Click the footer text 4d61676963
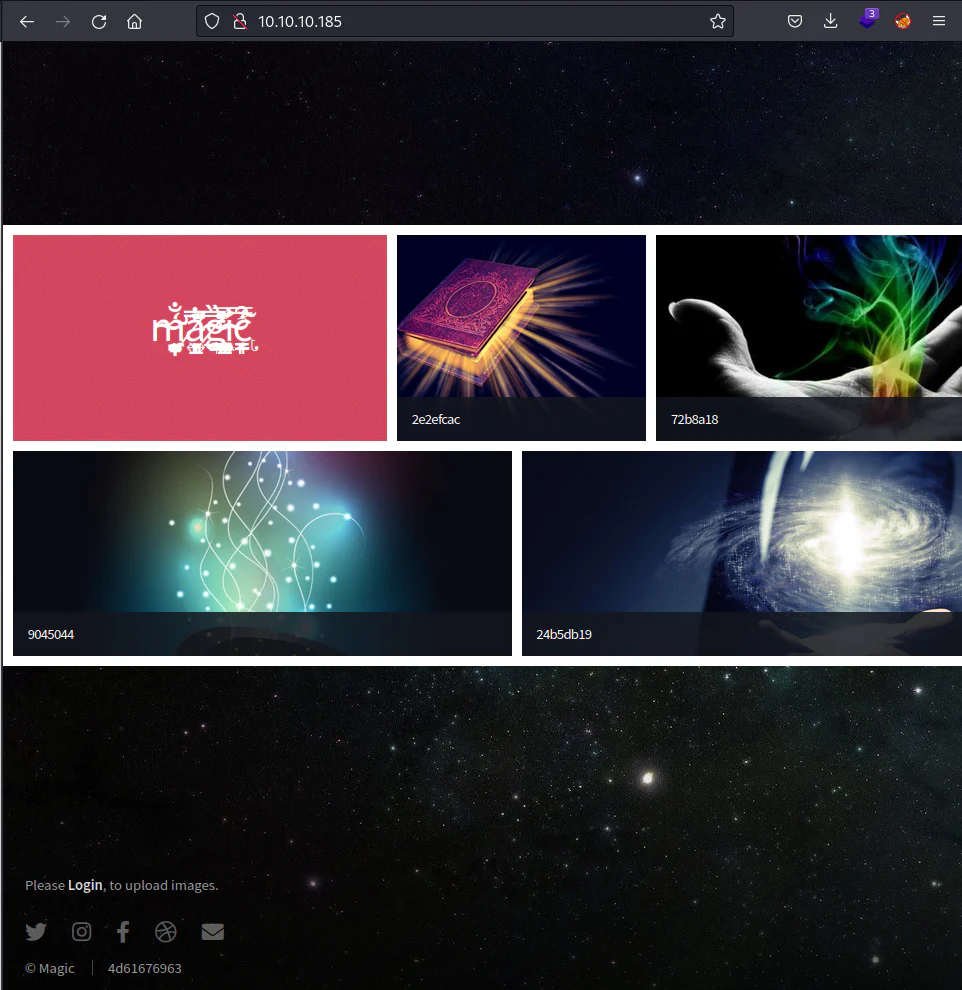The width and height of the screenshot is (962, 990). [x=145, y=968]
